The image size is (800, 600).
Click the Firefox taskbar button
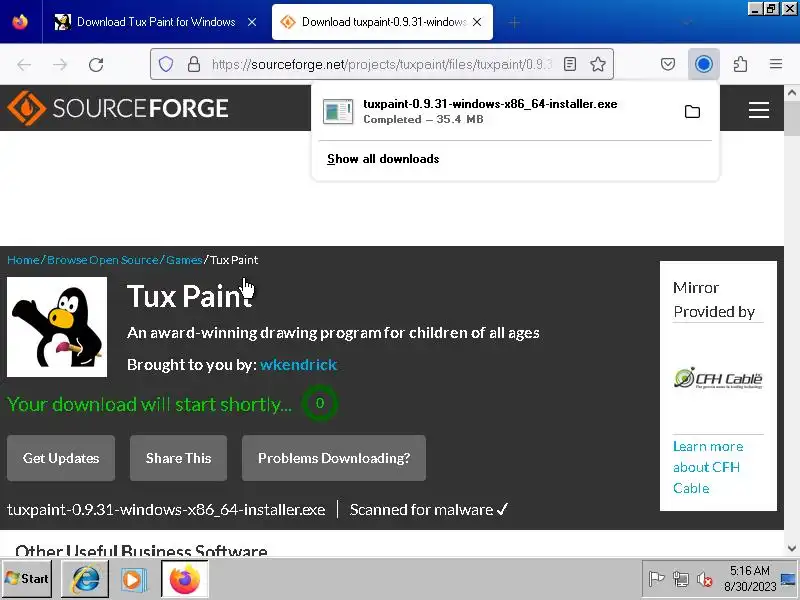(185, 579)
